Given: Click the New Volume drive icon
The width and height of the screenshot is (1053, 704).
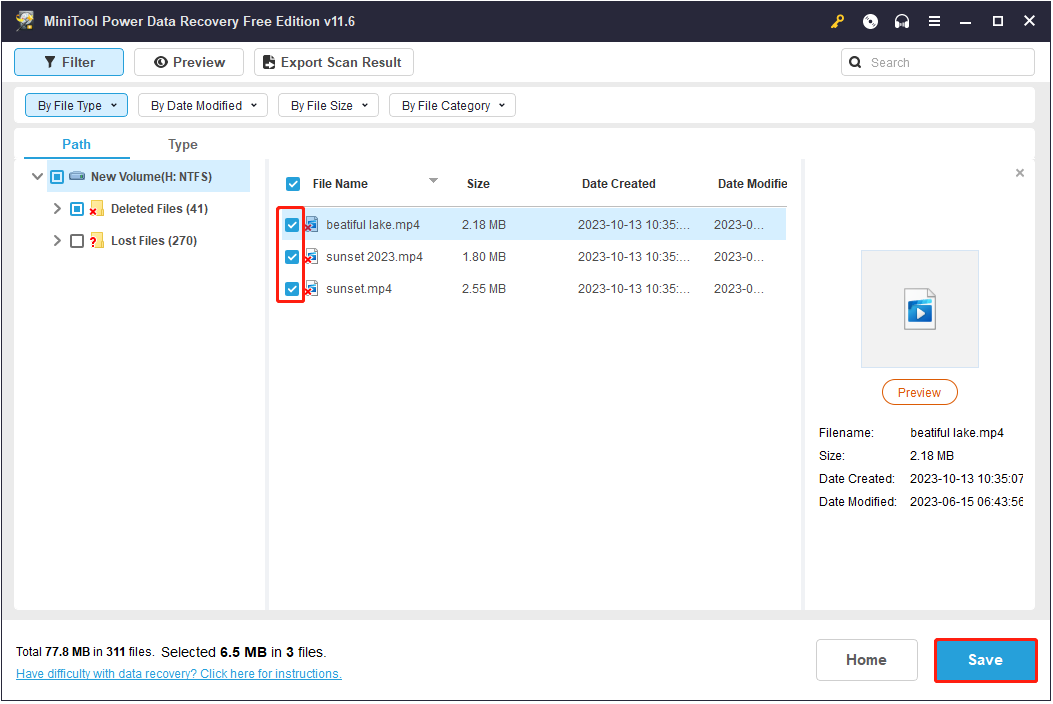Looking at the screenshot, I should [77, 176].
